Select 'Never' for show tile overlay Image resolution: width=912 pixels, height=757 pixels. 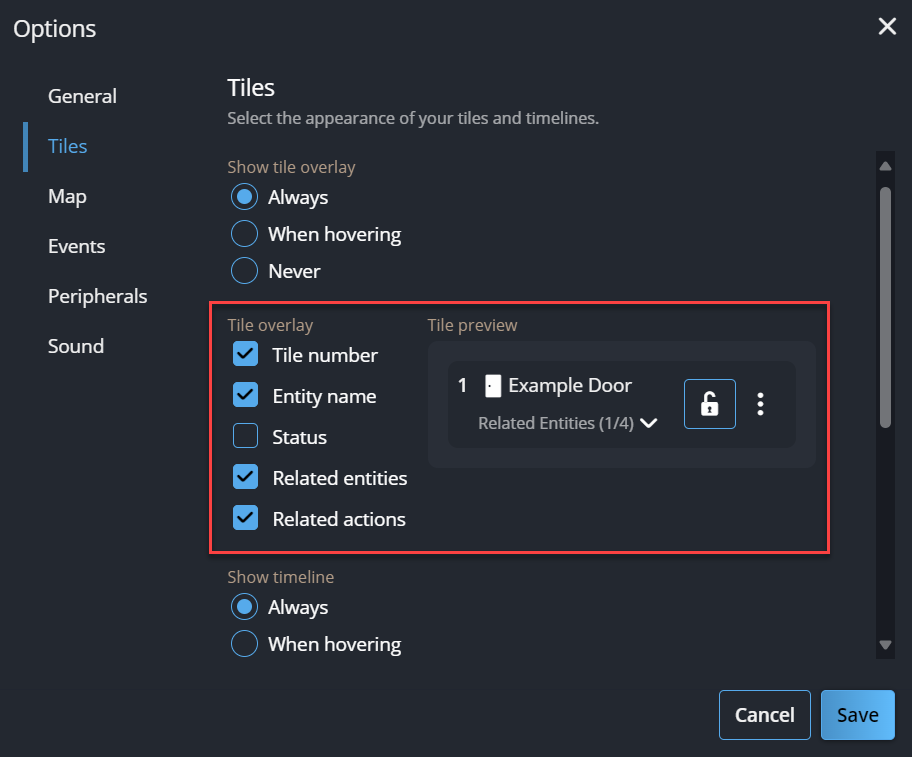click(244, 271)
